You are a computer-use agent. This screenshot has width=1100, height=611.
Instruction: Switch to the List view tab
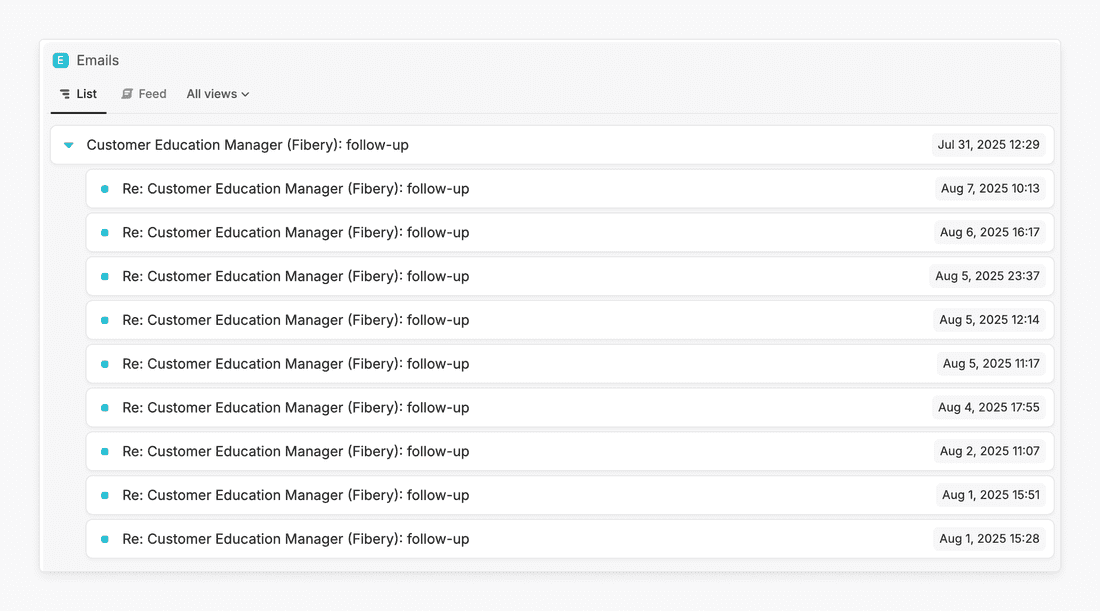79,94
